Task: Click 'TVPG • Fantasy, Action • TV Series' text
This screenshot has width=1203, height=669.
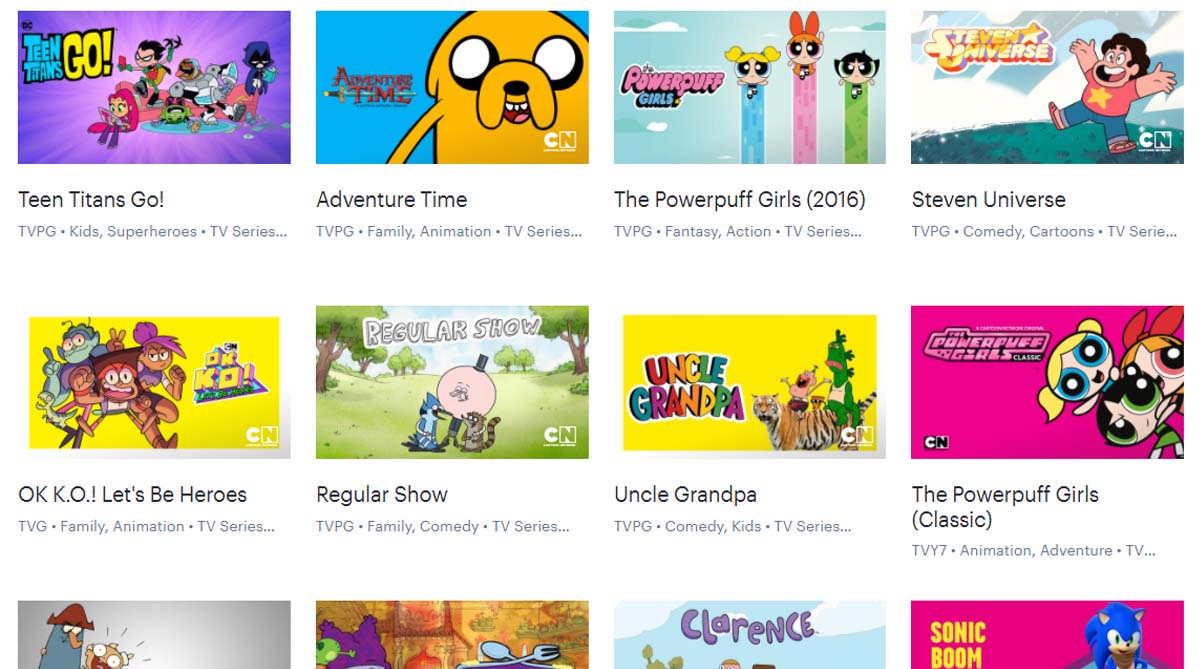Action: [x=737, y=231]
